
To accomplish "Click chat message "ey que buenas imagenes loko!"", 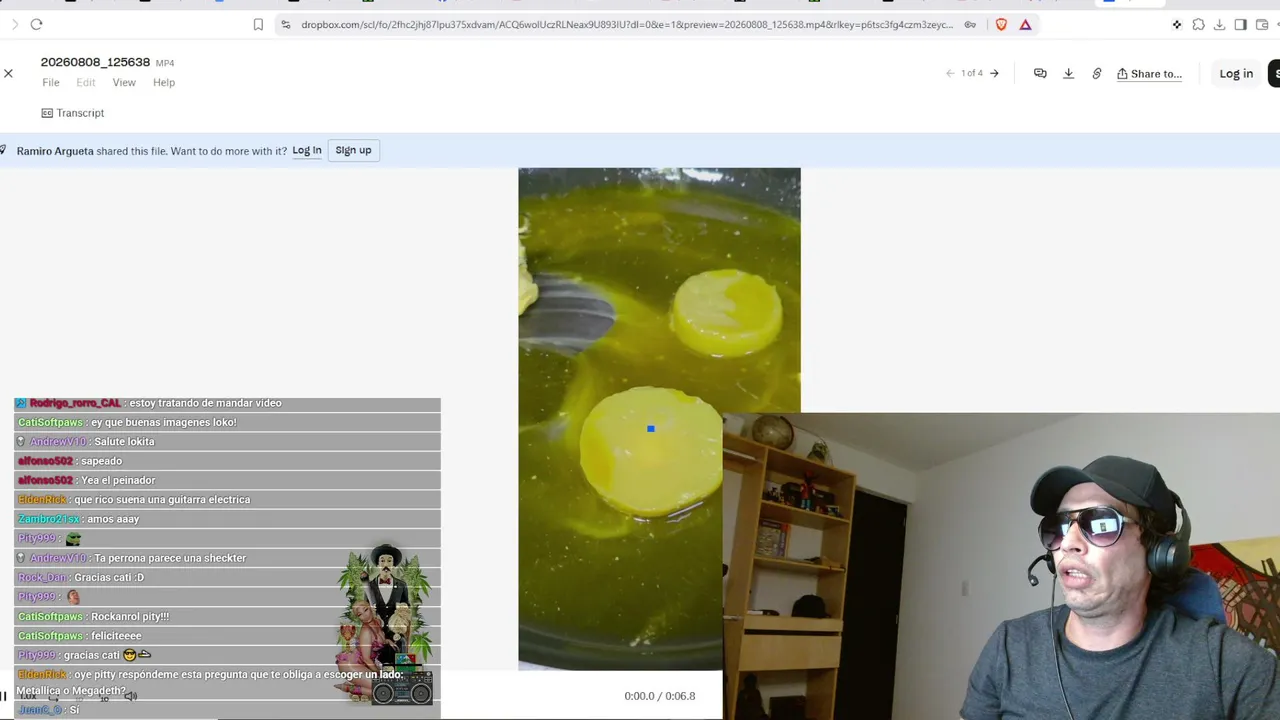I will [164, 422].
